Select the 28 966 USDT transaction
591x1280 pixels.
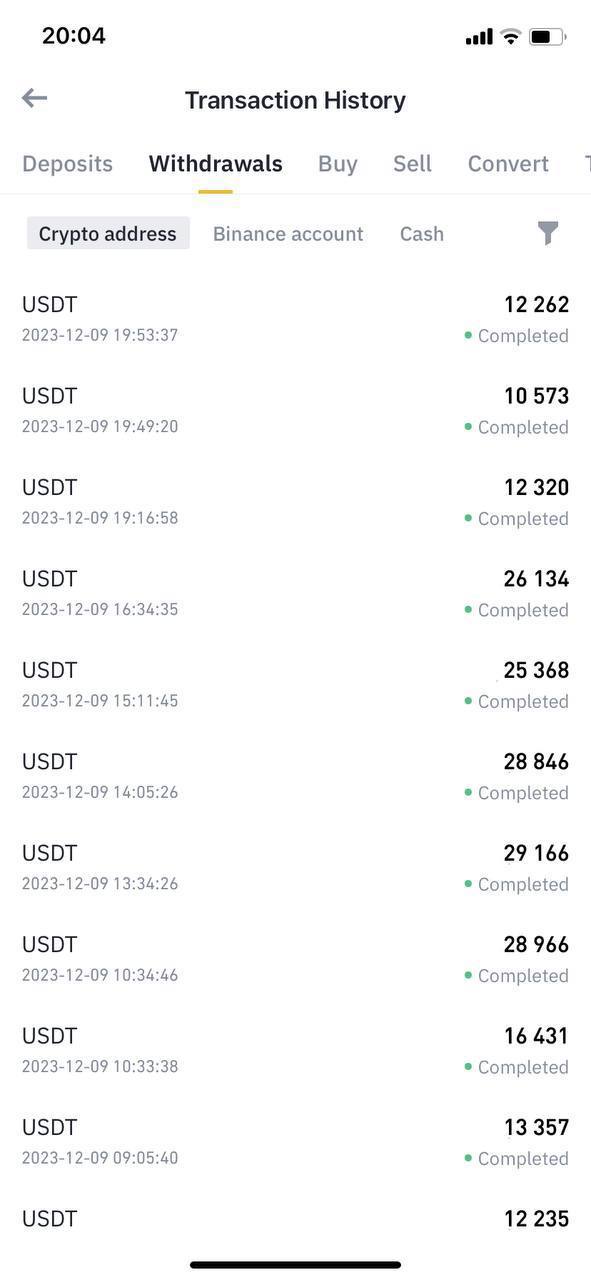pyautogui.click(x=295, y=959)
